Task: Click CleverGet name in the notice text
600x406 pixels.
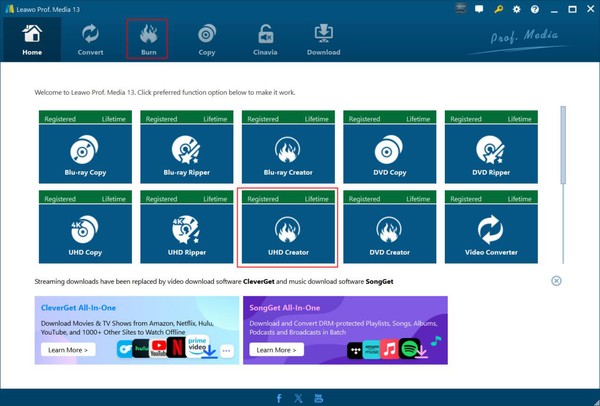Action: pos(259,281)
